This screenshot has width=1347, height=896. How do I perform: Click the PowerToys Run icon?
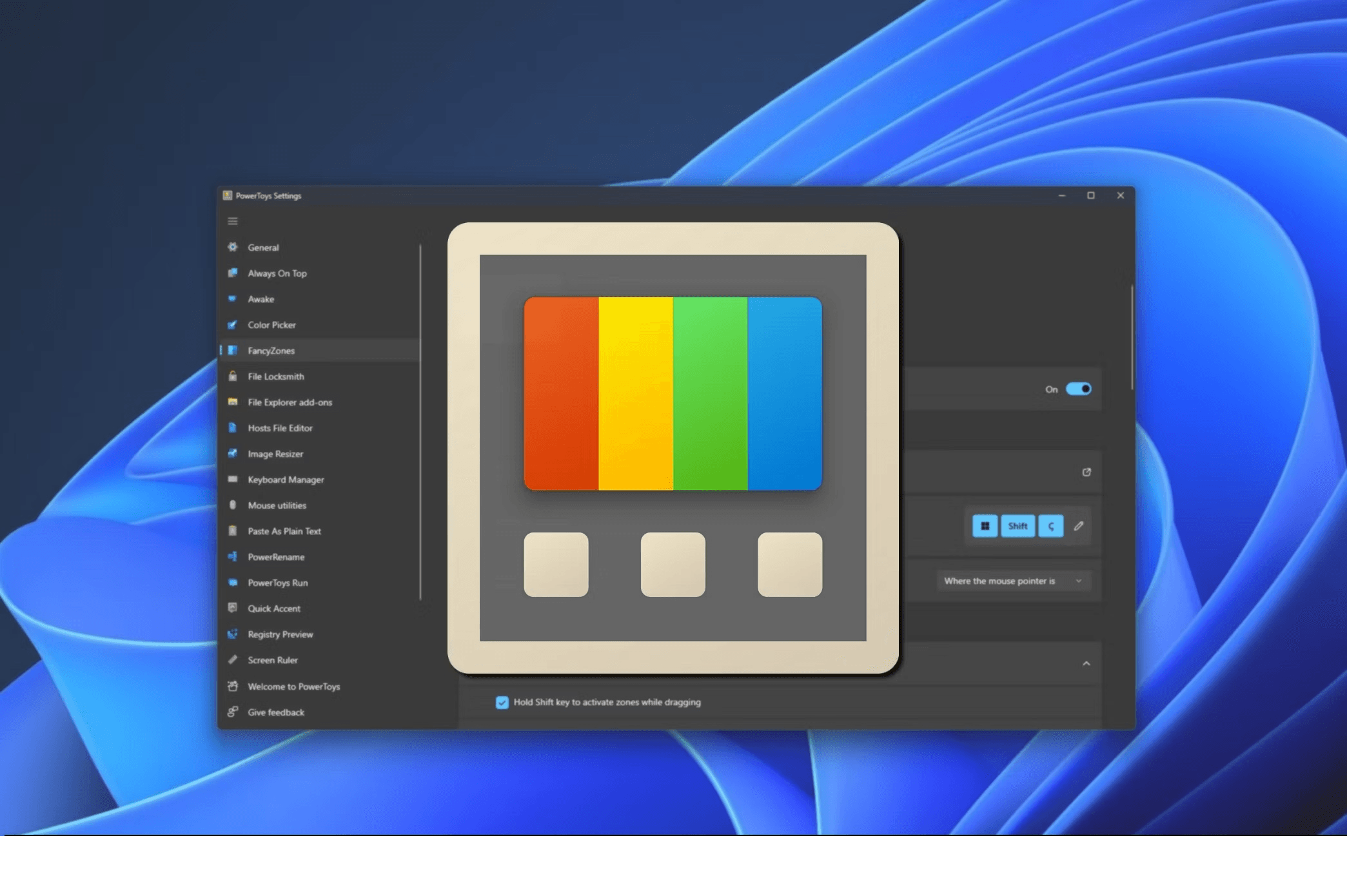[x=233, y=582]
